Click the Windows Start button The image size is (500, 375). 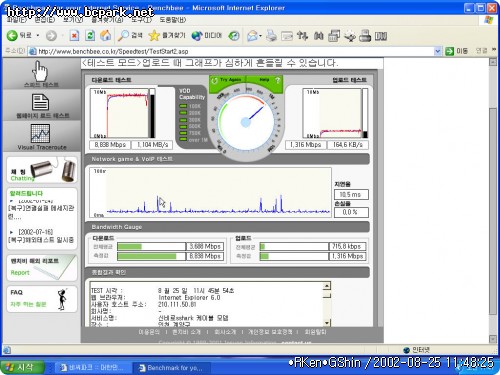click(x=23, y=367)
